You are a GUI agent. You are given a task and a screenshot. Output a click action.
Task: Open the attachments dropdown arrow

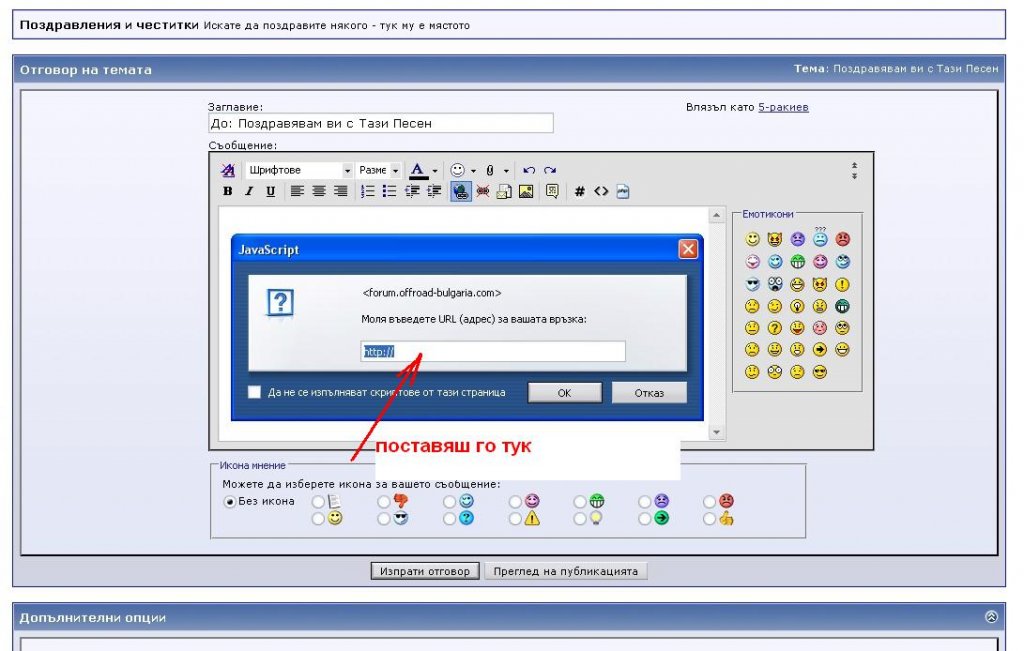pyautogui.click(x=506, y=171)
